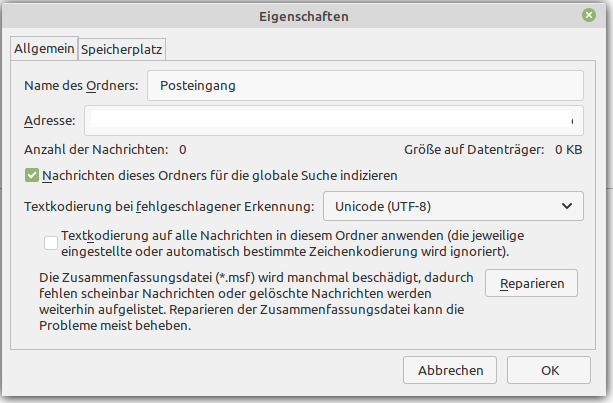Click the "Adresse:" label
This screenshot has height=403, width=613.
point(49,121)
